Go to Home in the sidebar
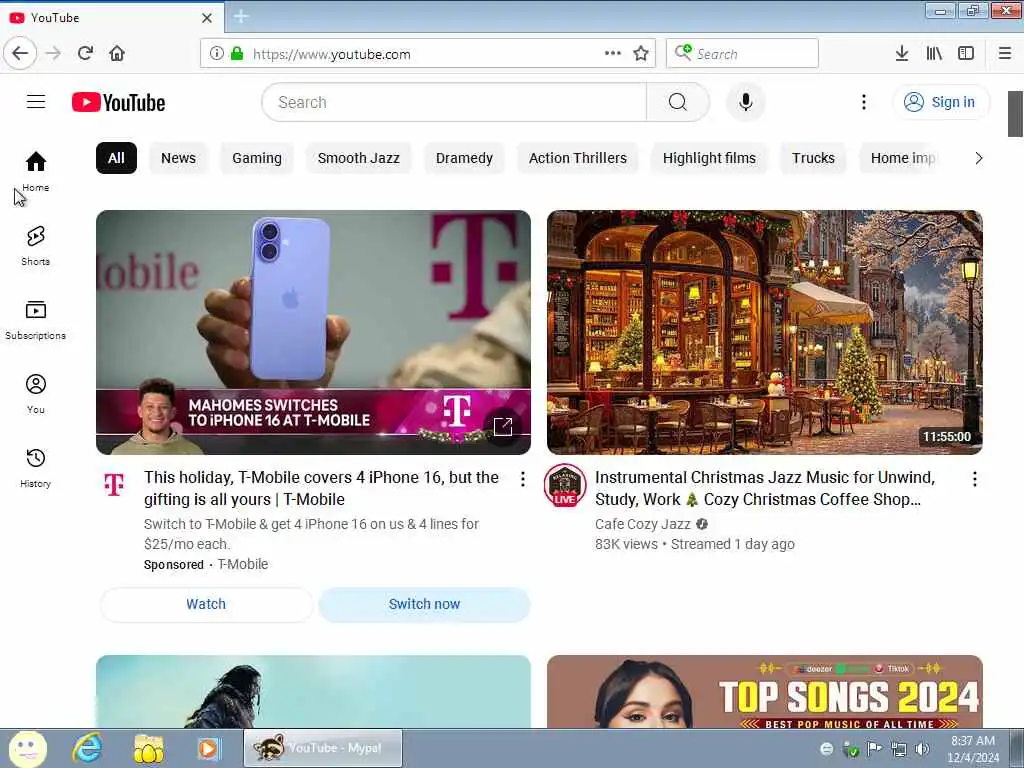The image size is (1024, 768). pos(36,171)
